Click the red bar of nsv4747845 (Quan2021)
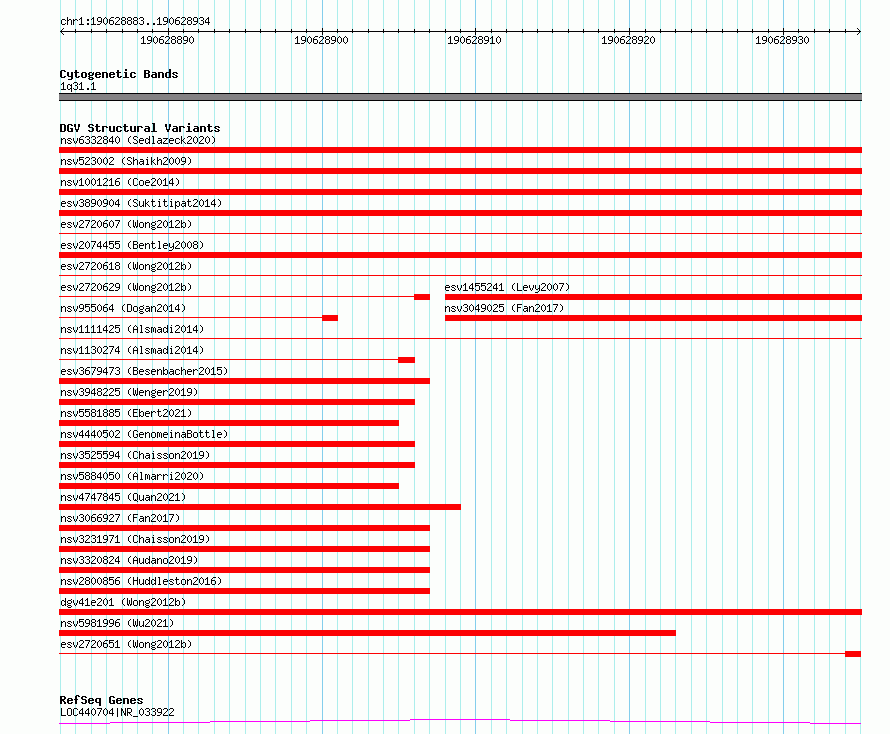This screenshot has height=734, width=890. click(260, 507)
